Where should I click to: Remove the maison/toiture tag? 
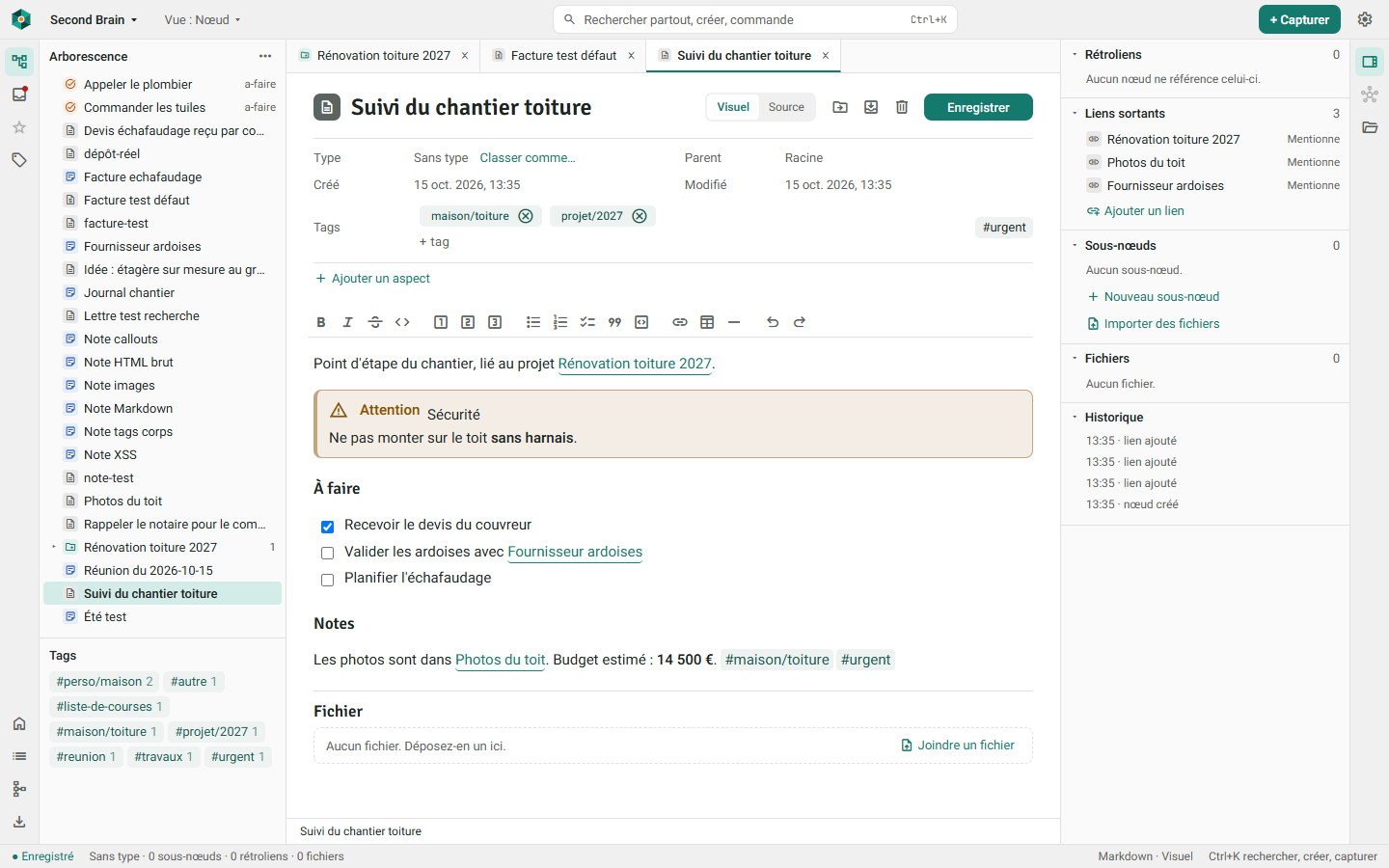coord(526,216)
